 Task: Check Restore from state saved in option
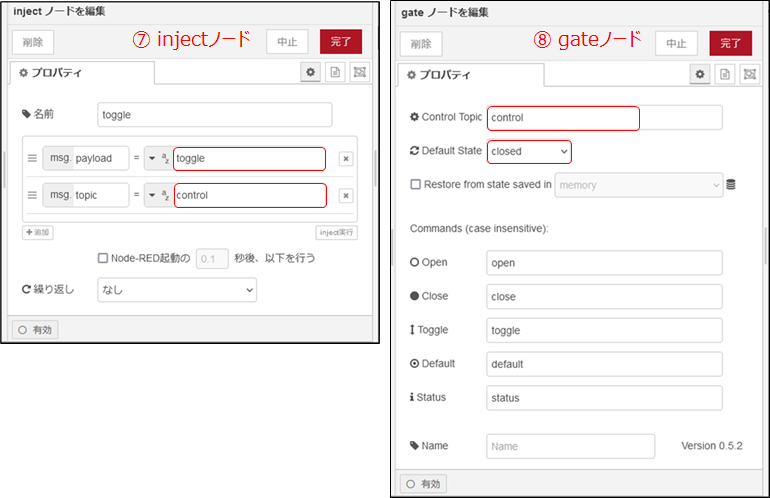(416, 185)
